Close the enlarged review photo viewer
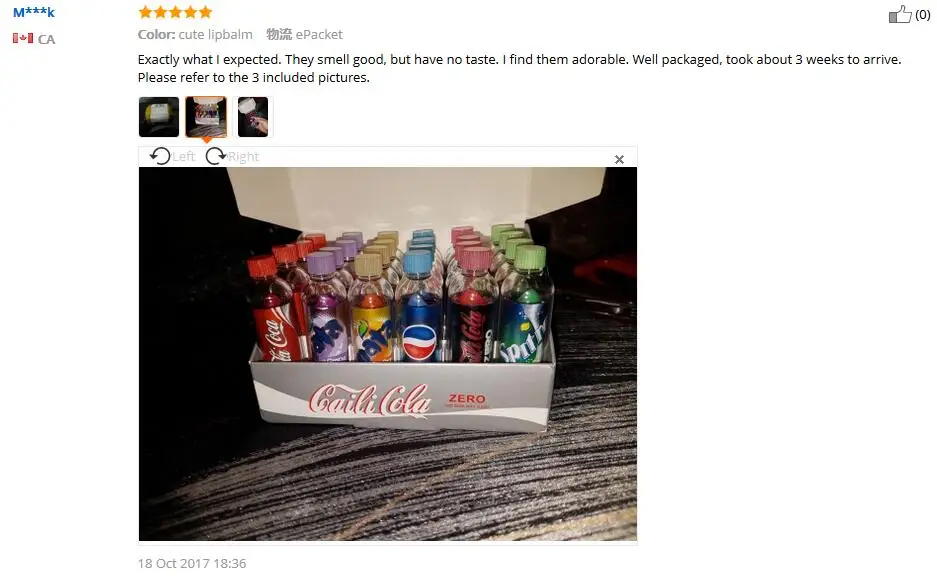The width and height of the screenshot is (937, 580). coord(619,159)
